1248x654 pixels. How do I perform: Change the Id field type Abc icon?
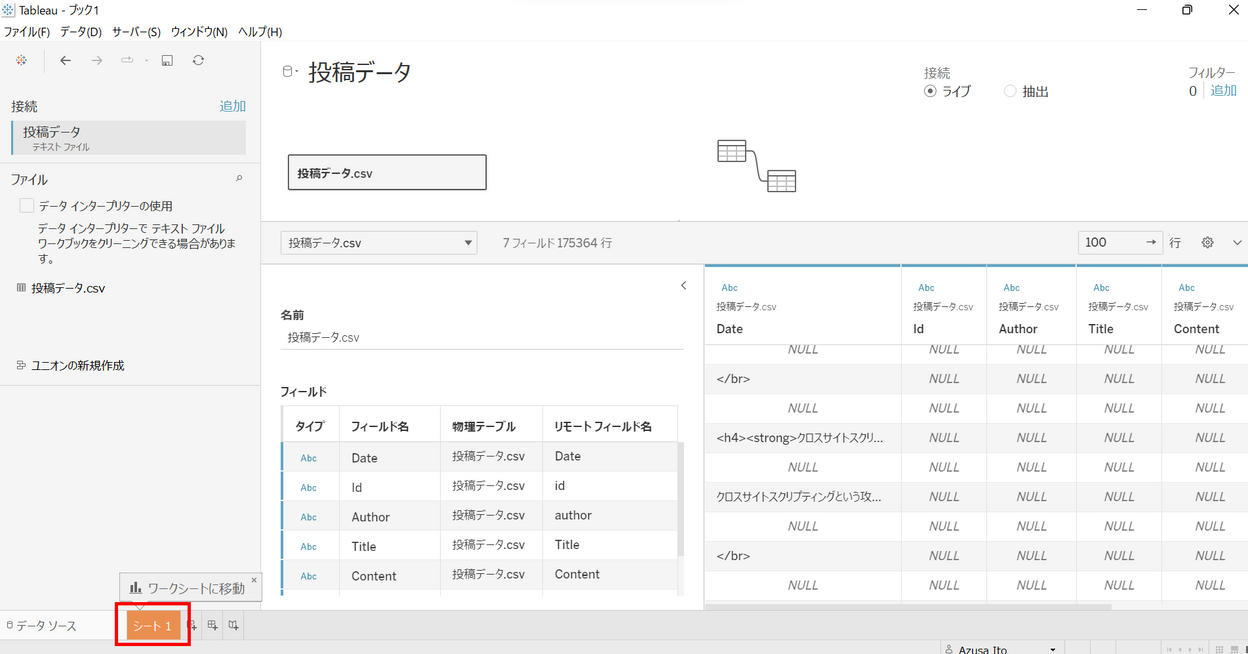309,487
